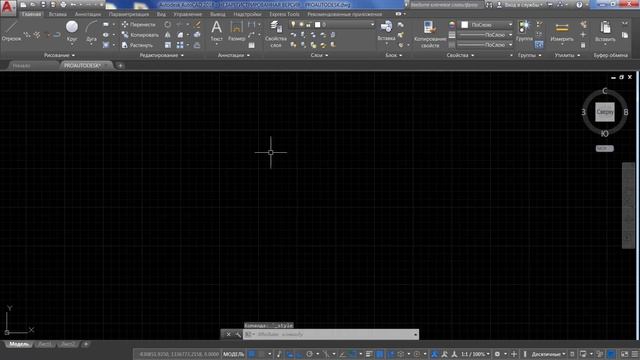The height and width of the screenshot is (360, 640).
Task: Click the status bar customization menu icon
Action: [x=635, y=354]
